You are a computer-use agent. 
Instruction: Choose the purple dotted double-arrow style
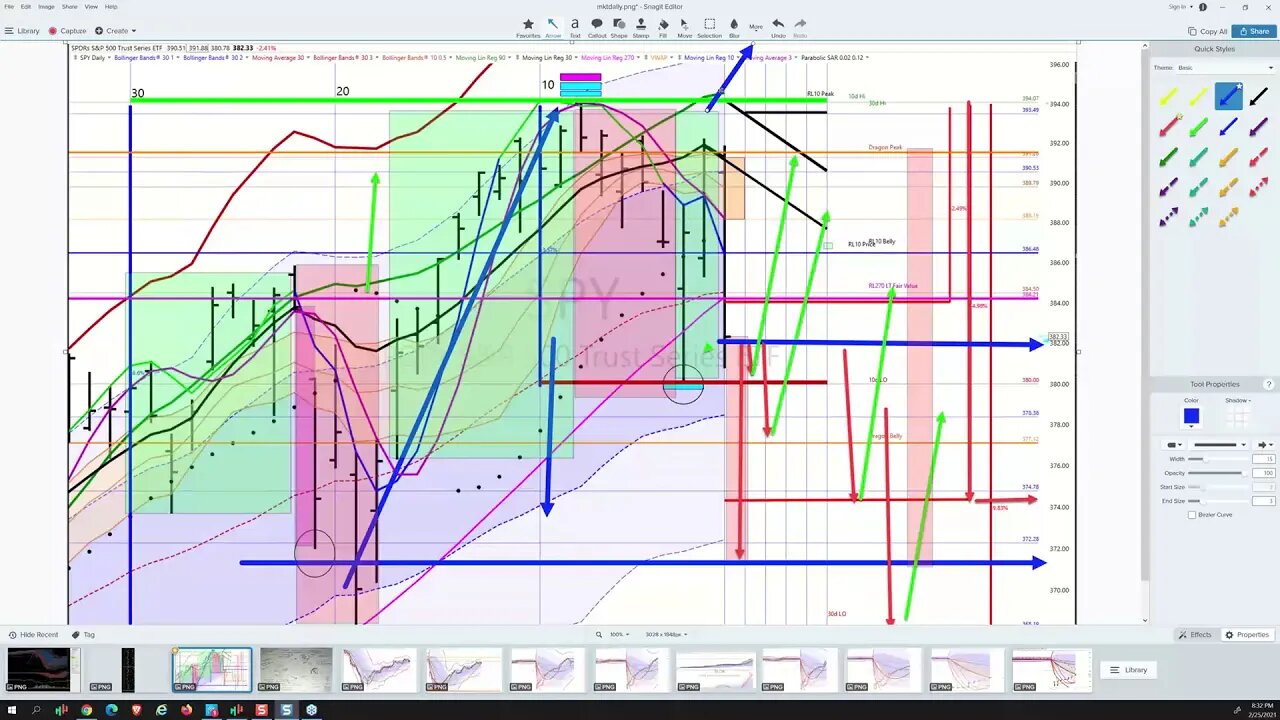click(x=1168, y=216)
